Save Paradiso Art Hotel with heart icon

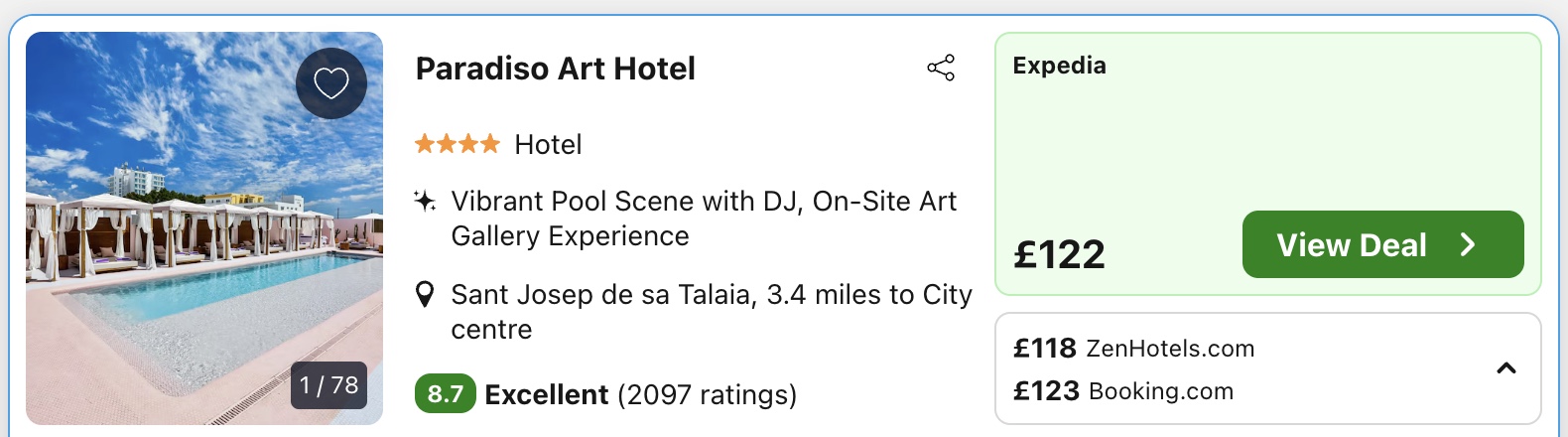pyautogui.click(x=331, y=83)
